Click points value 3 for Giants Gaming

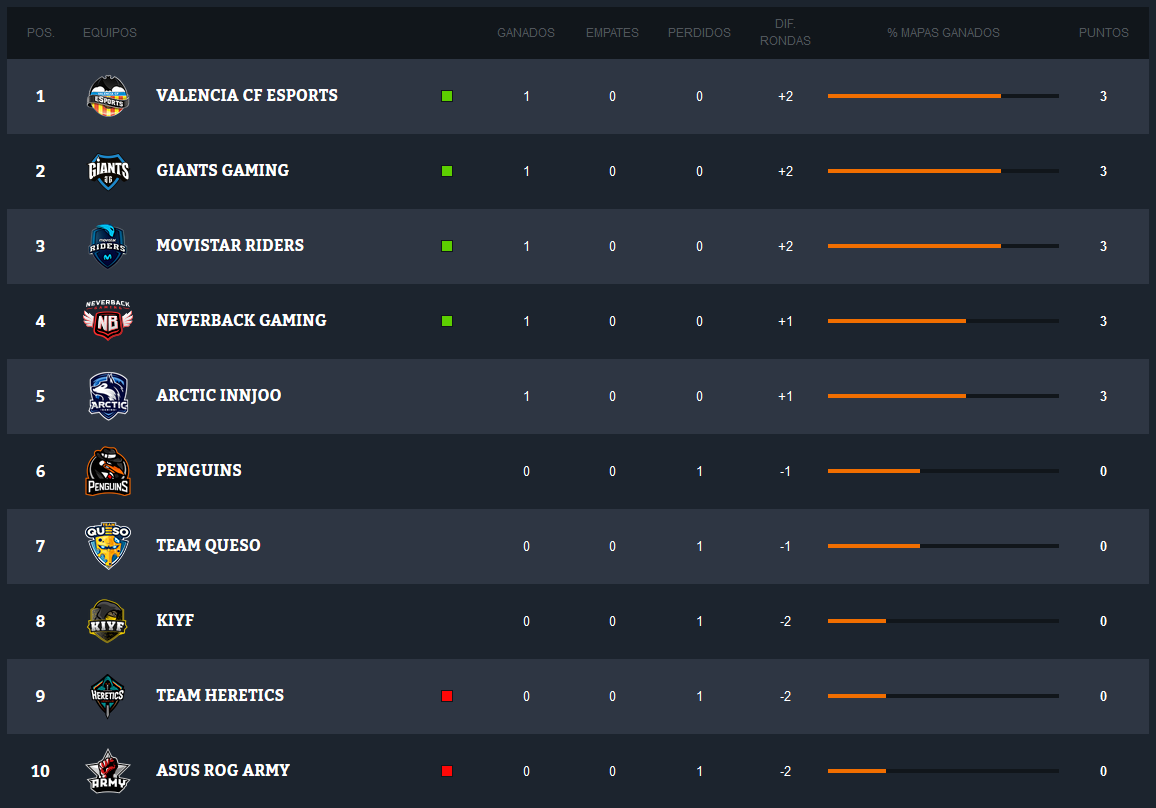[x=1104, y=171]
